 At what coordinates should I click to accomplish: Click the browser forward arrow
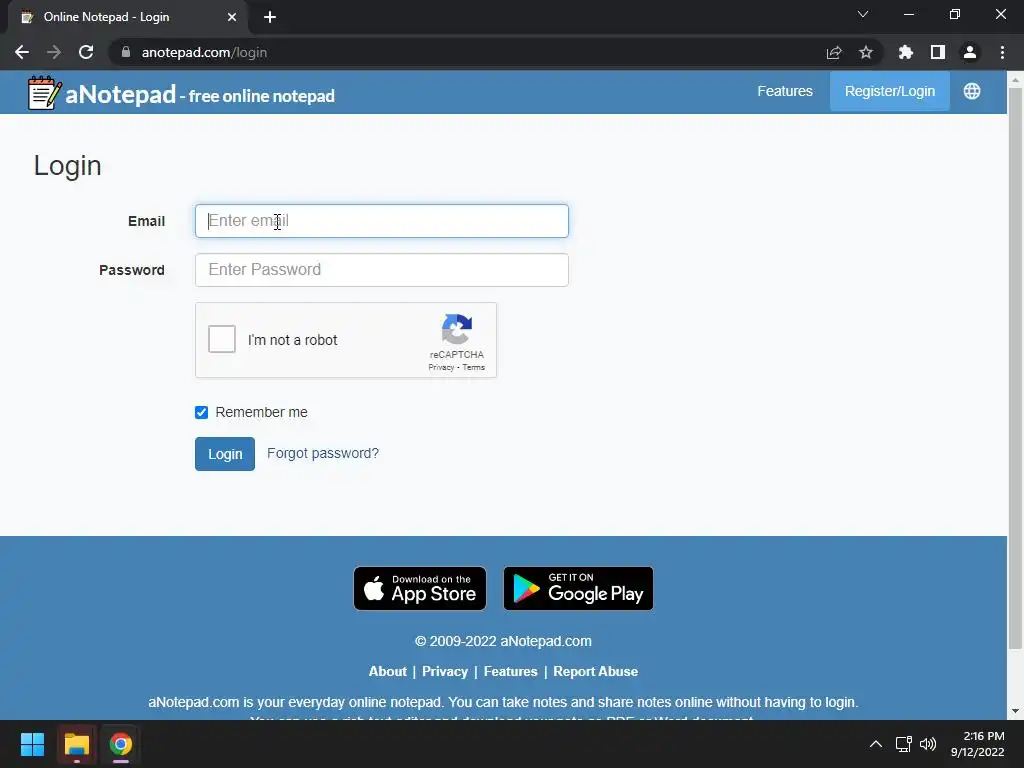pyautogui.click(x=54, y=52)
